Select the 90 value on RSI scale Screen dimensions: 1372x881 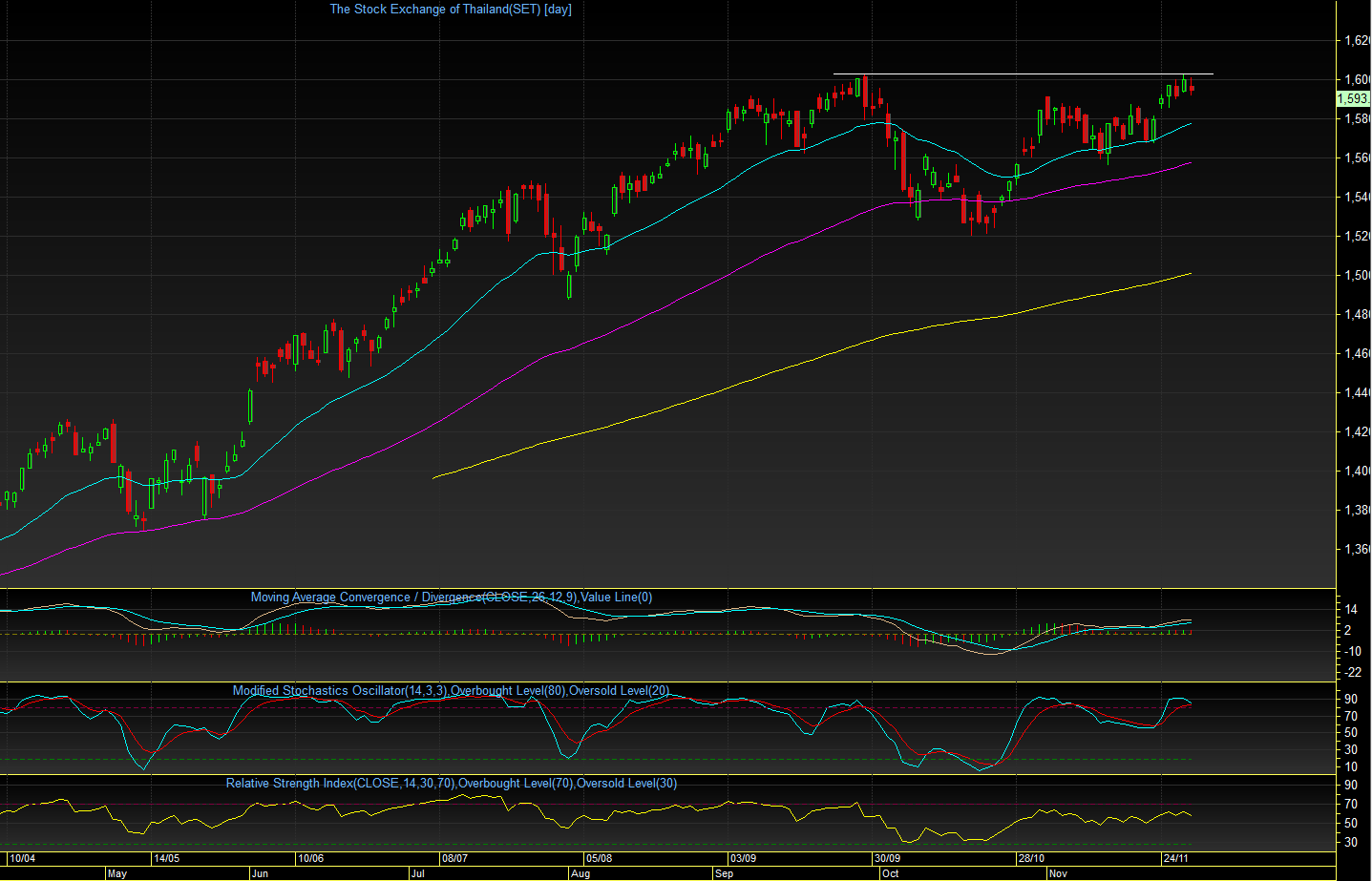coord(1351,786)
